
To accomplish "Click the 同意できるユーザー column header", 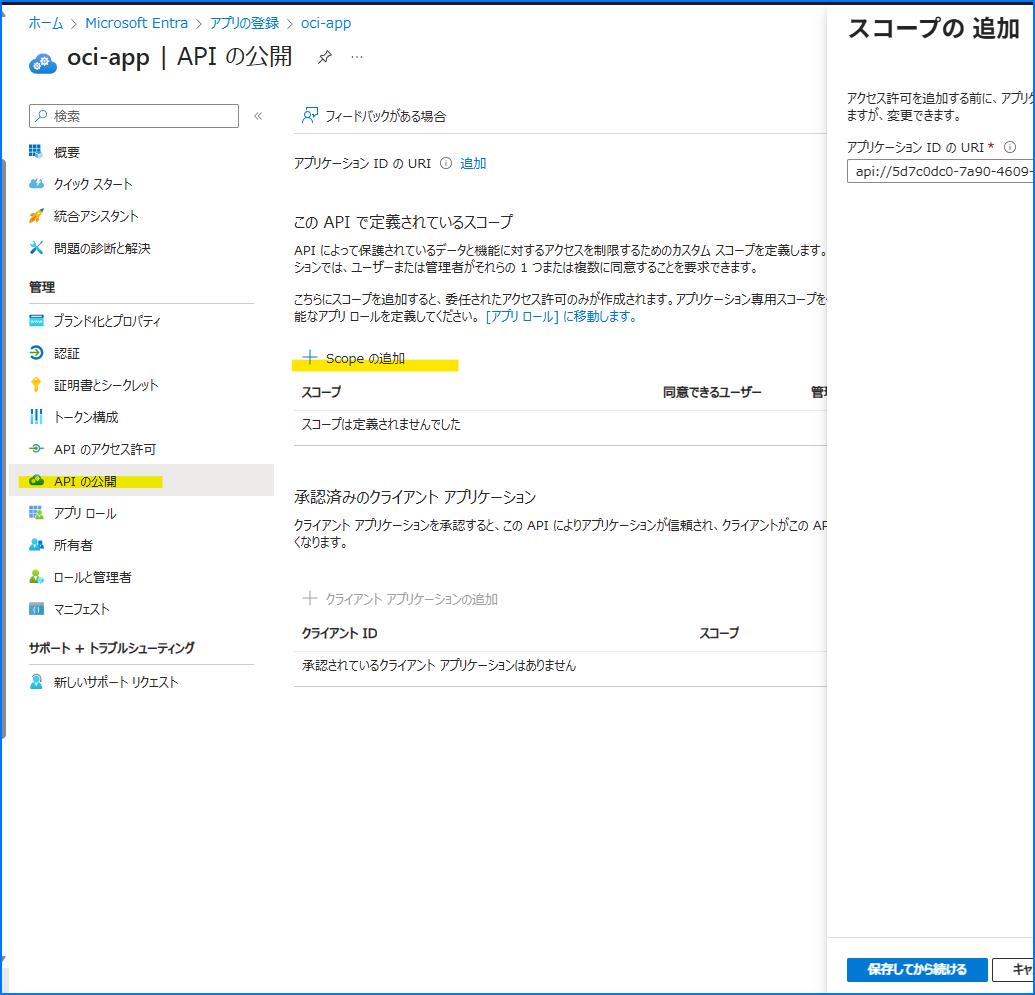I will pyautogui.click(x=712, y=392).
